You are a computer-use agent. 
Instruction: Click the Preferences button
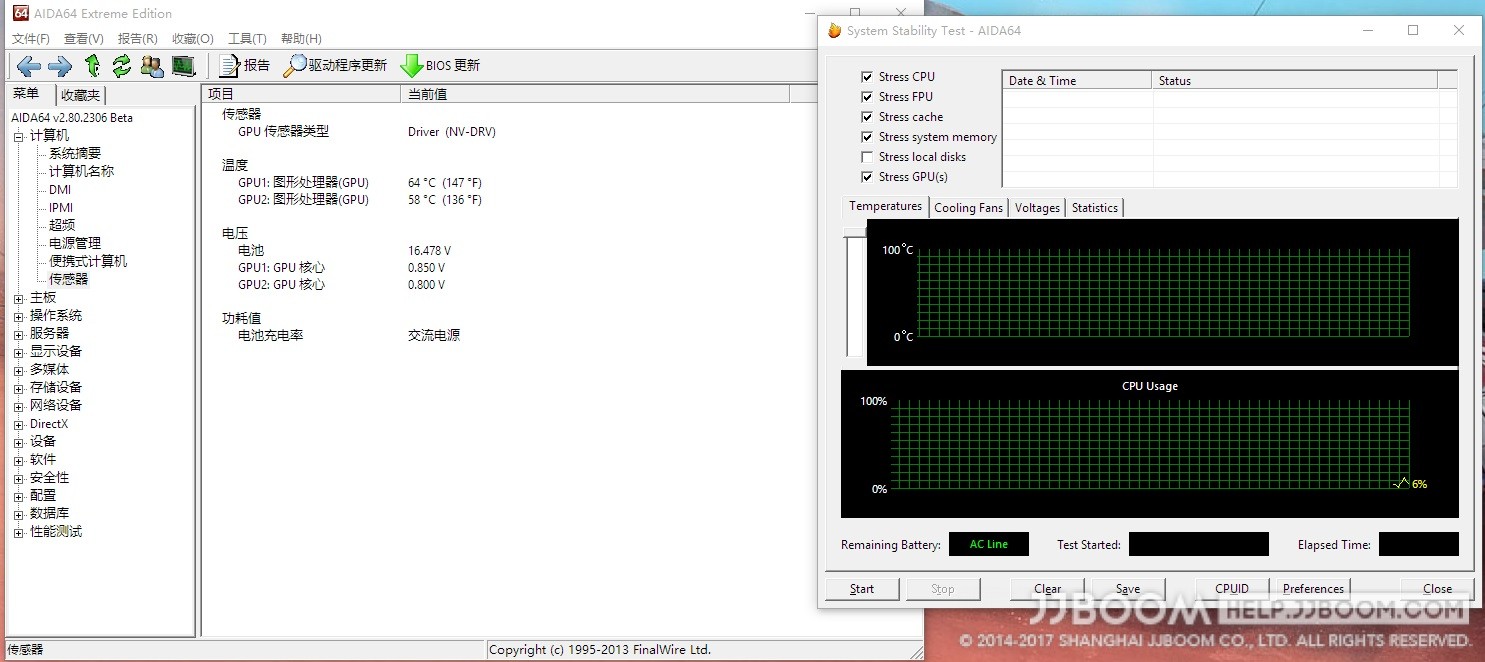(x=1313, y=589)
